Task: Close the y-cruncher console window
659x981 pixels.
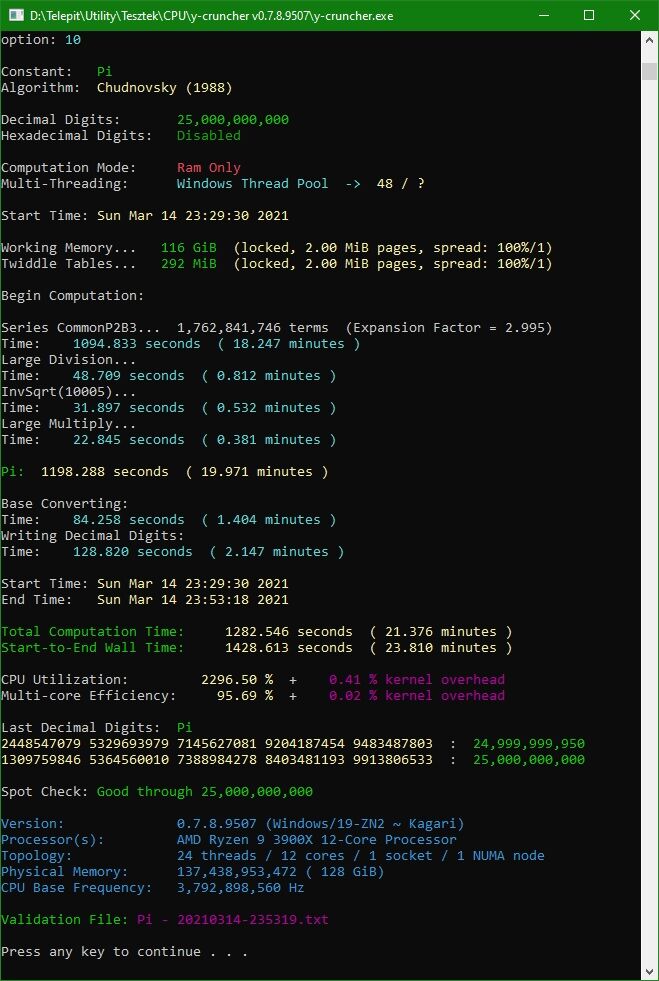Action: coord(634,16)
